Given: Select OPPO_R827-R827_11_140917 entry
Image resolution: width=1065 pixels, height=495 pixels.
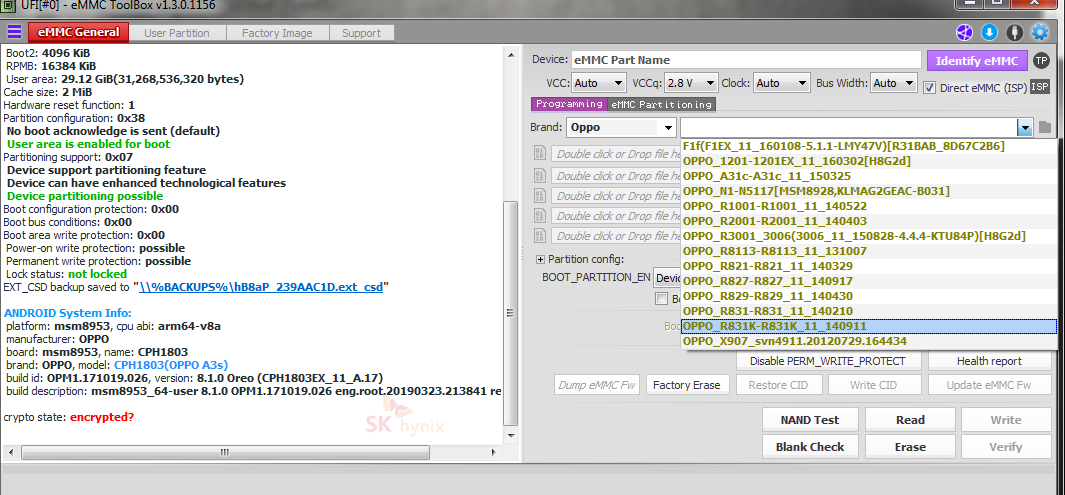Looking at the screenshot, I should click(x=869, y=281).
